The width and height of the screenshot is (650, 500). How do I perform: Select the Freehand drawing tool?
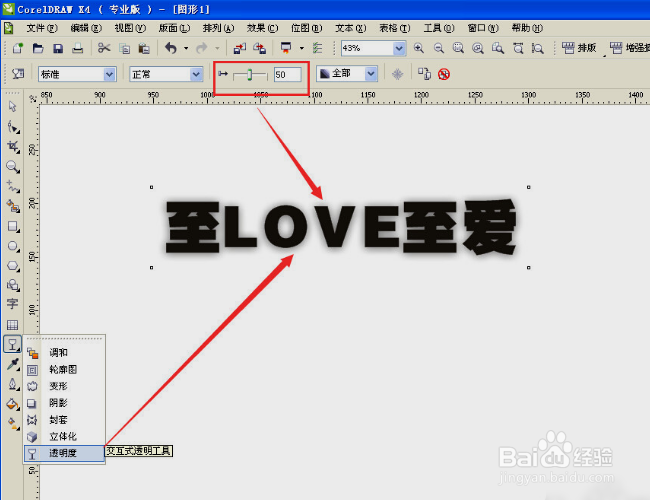pyautogui.click(x=13, y=187)
